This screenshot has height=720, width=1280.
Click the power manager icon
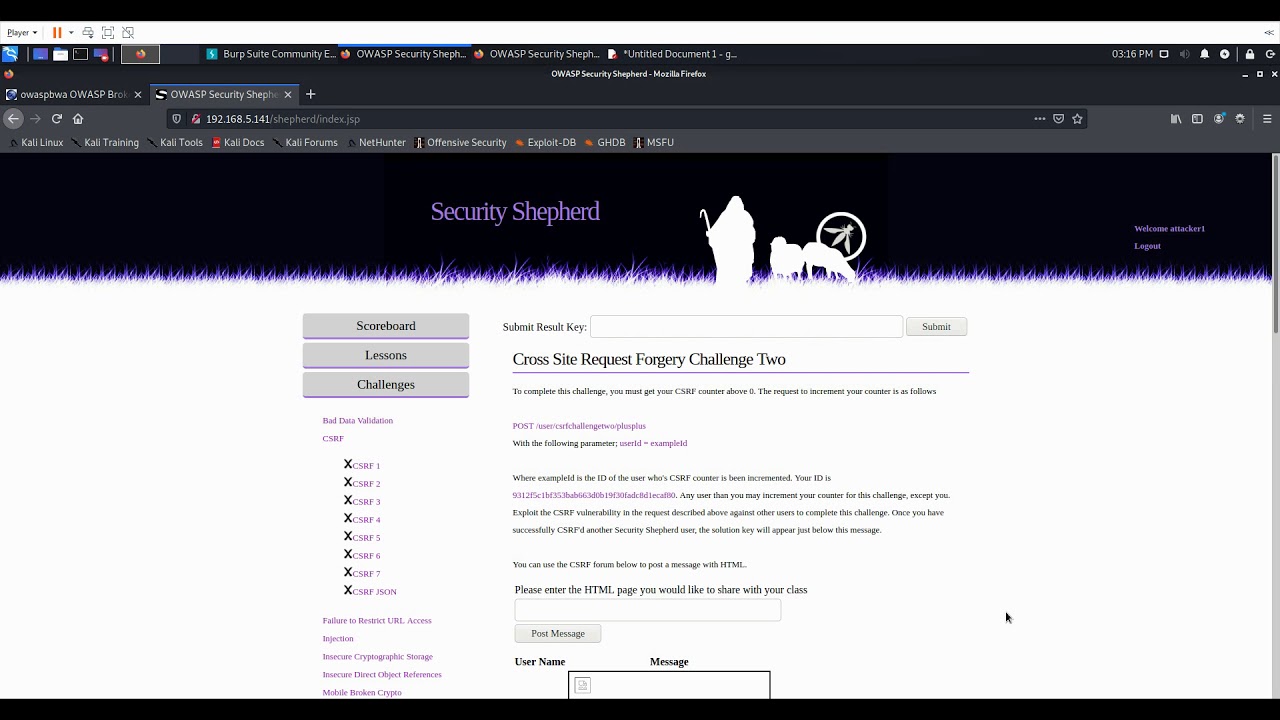(x=1224, y=54)
